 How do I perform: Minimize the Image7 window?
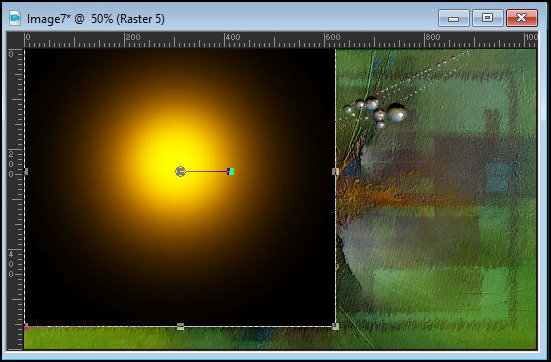pyautogui.click(x=454, y=18)
